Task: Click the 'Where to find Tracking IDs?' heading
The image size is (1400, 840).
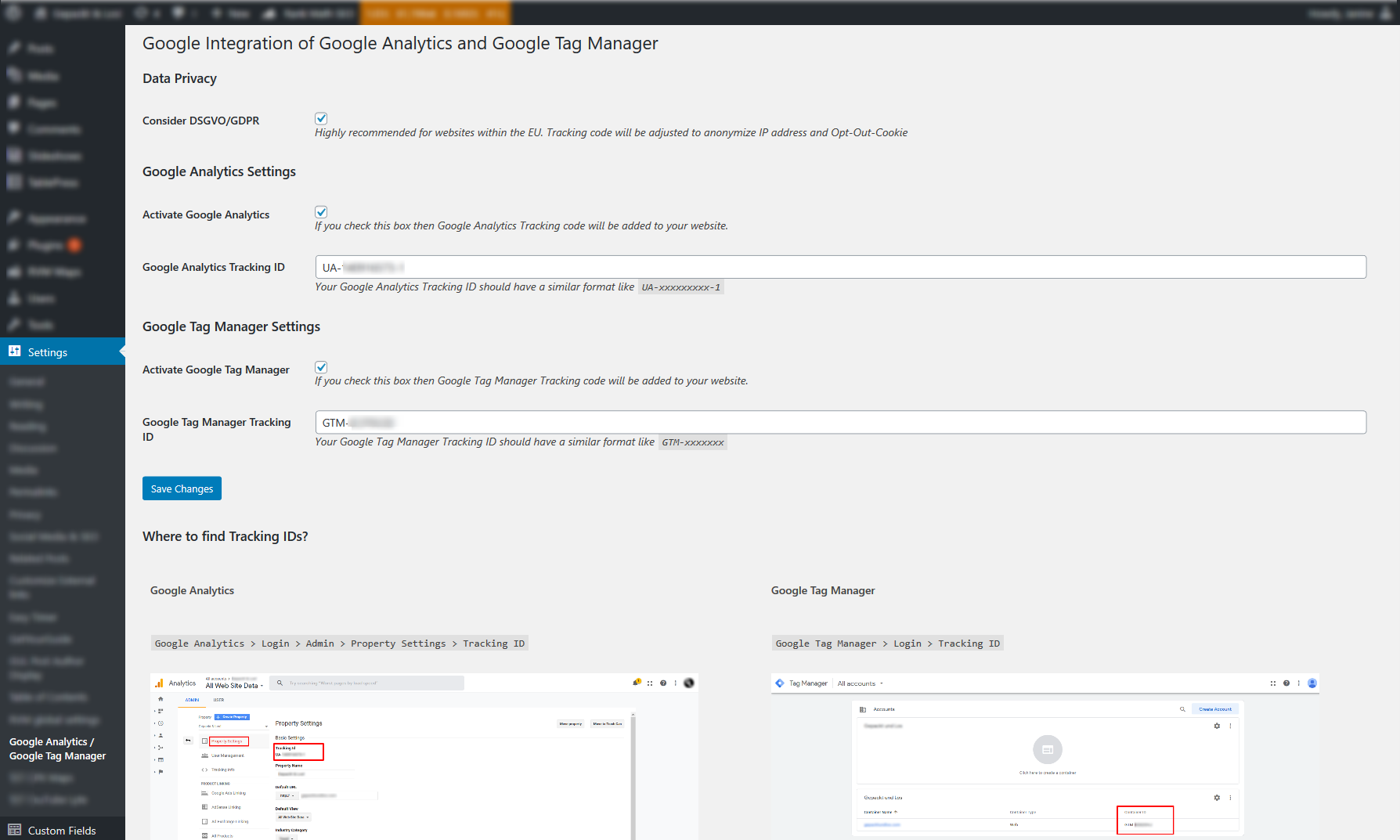Action: (x=226, y=536)
